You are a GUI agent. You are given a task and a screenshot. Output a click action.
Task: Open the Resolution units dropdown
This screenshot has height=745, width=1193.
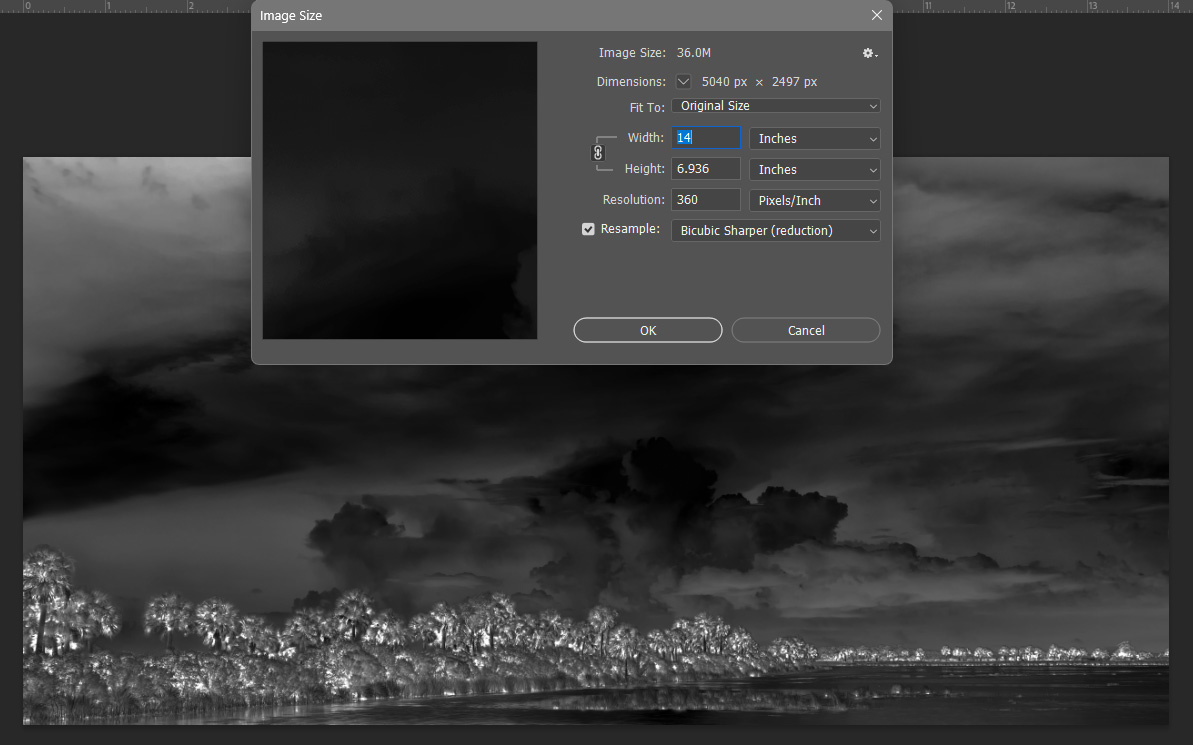tap(815, 201)
